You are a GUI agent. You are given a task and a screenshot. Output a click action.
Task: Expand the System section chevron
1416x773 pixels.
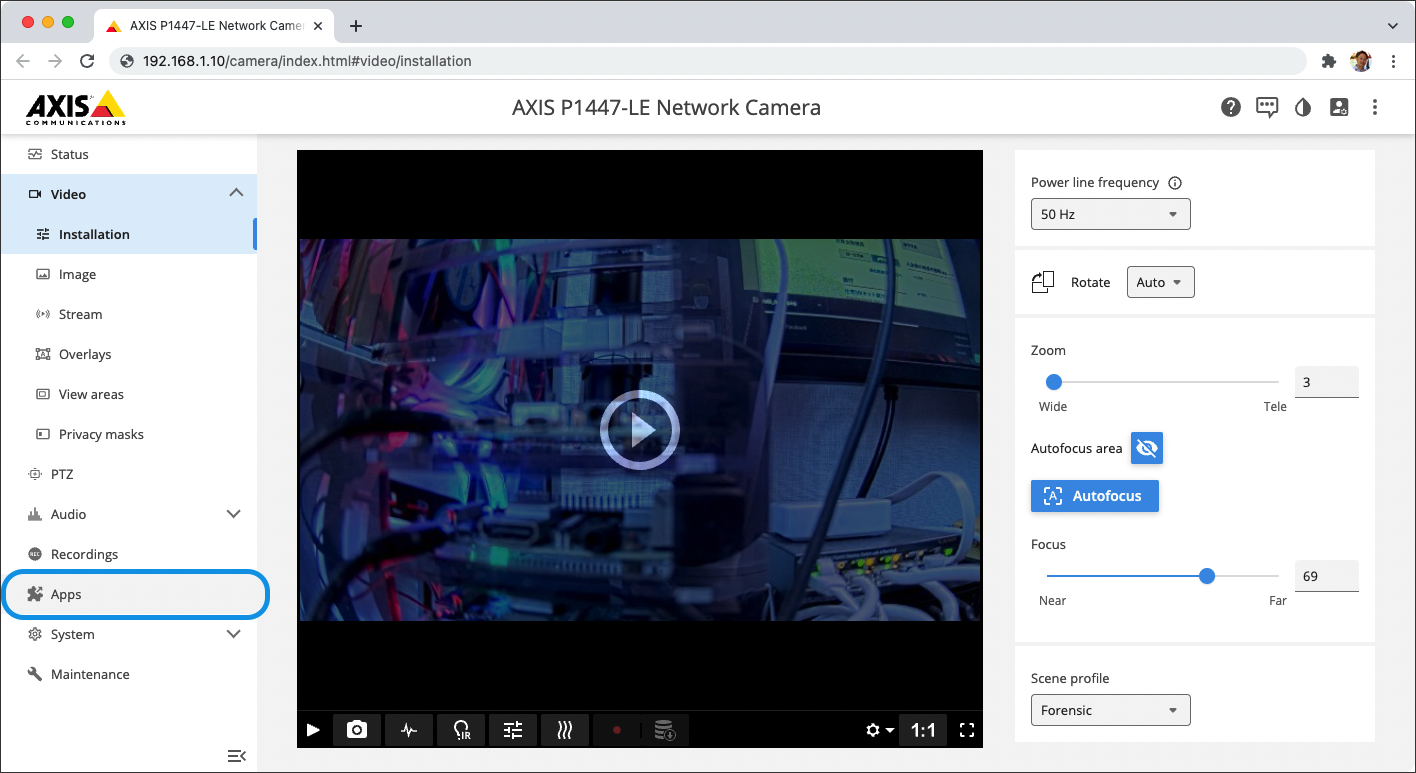234,634
